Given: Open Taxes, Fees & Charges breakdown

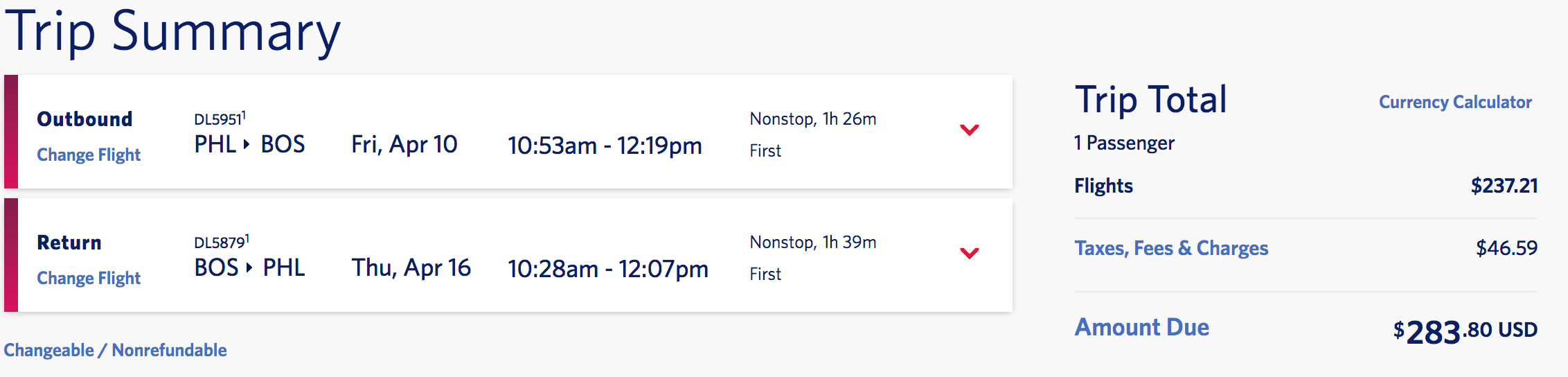Looking at the screenshot, I should point(1170,248).
